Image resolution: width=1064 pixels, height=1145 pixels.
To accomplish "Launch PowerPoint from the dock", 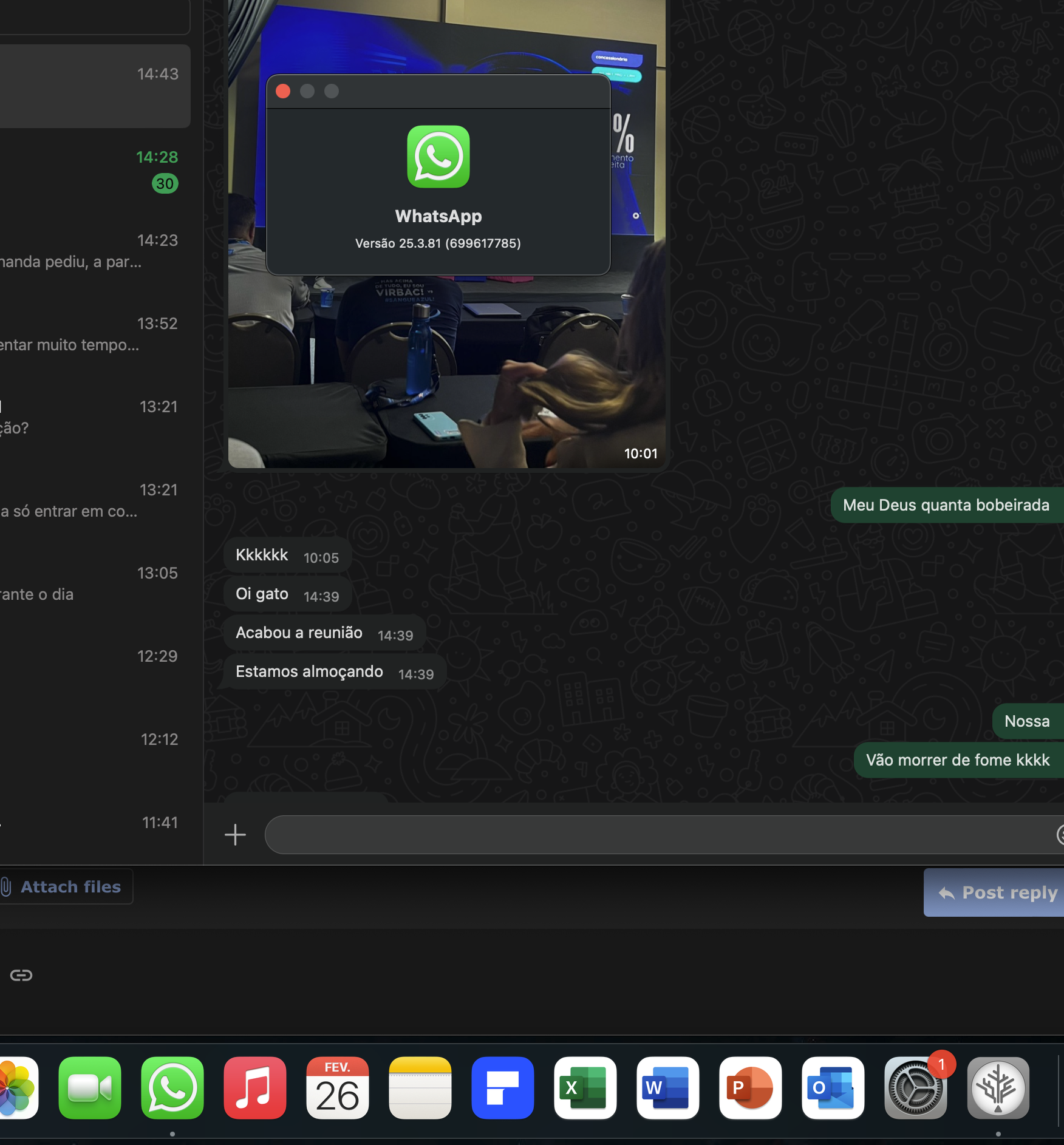I will point(751,1087).
